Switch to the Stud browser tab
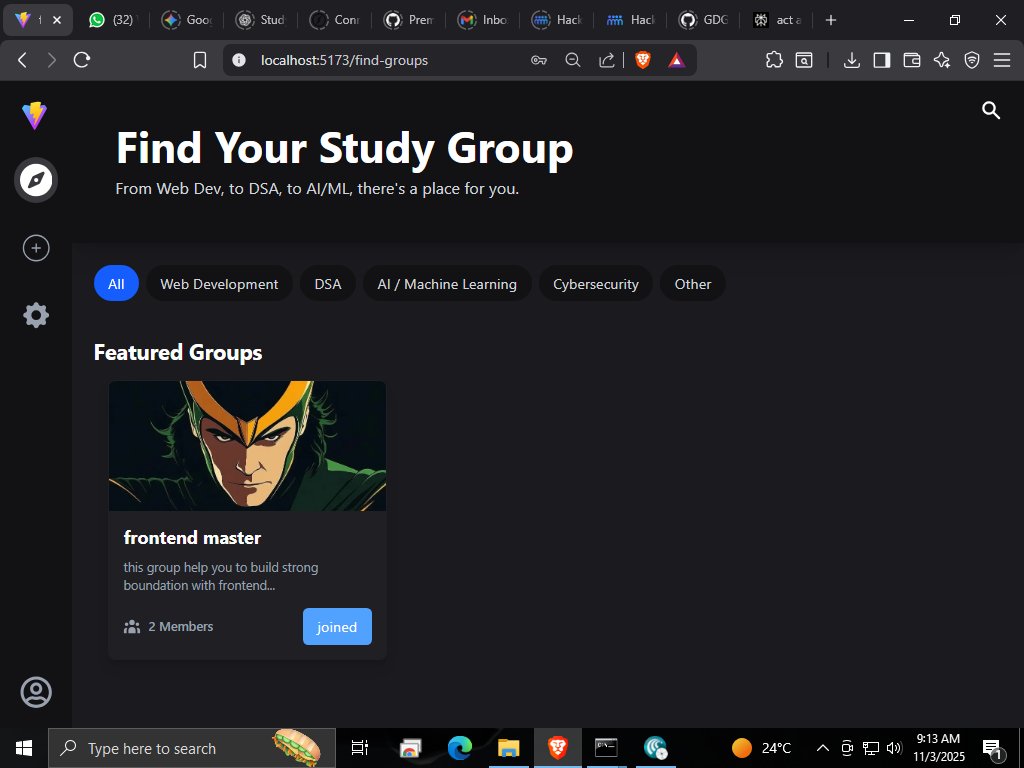Screen dimensions: 1024x768 point(261,20)
